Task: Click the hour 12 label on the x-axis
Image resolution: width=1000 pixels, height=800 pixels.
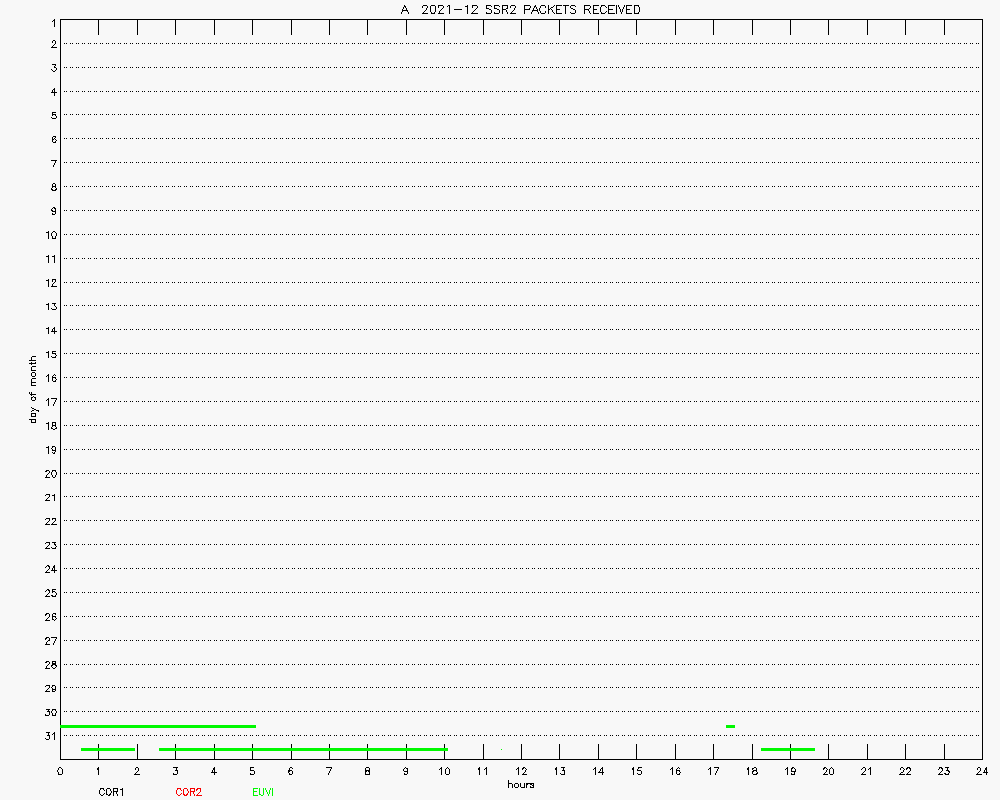Action: [521, 771]
